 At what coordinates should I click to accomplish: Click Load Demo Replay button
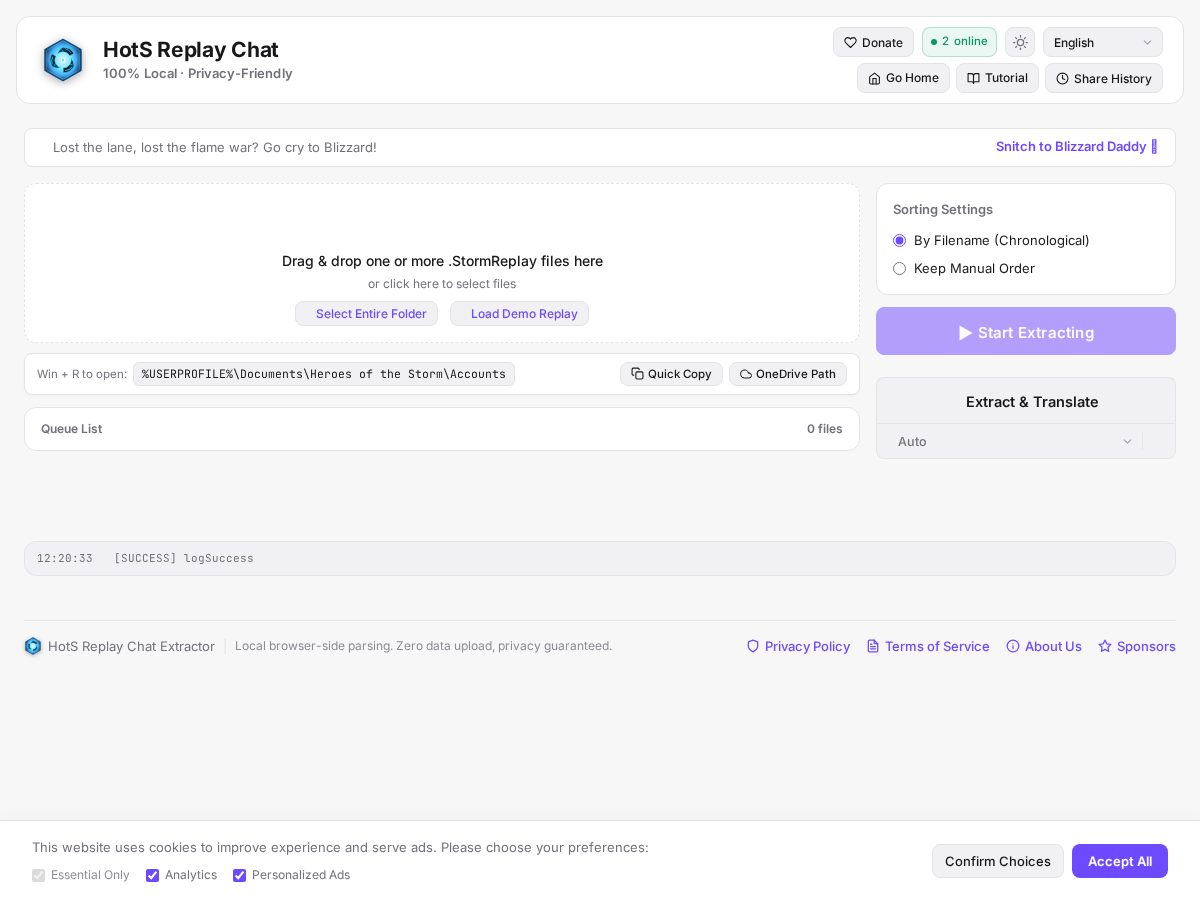(x=519, y=314)
